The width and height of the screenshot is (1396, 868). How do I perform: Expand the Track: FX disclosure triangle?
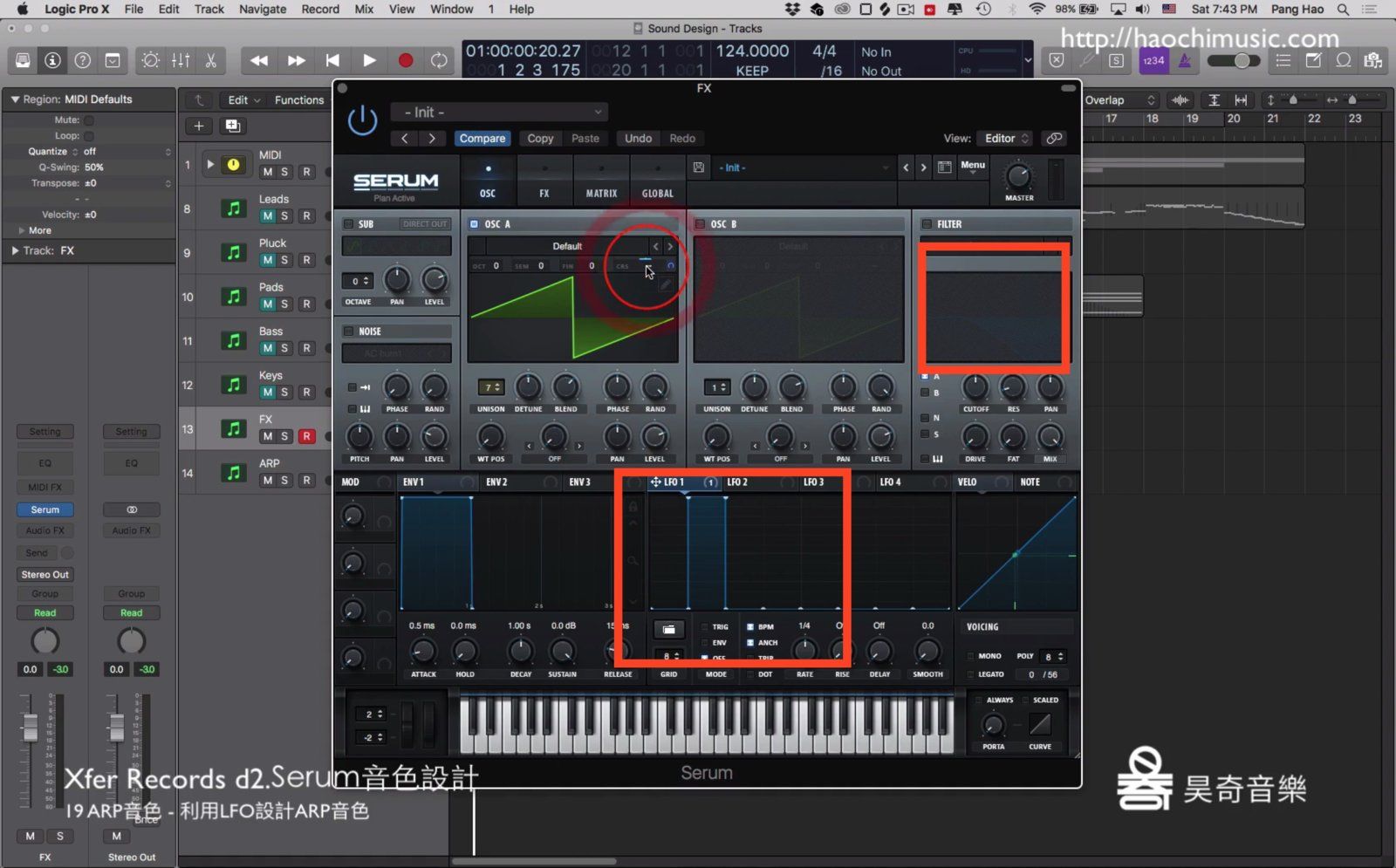15,250
